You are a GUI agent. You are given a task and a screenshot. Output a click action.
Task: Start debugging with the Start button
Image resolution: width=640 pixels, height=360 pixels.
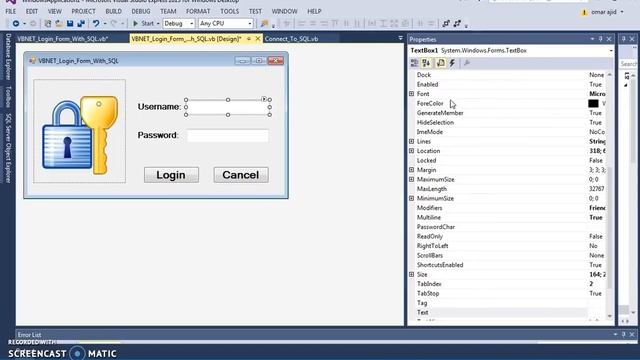pos(143,24)
